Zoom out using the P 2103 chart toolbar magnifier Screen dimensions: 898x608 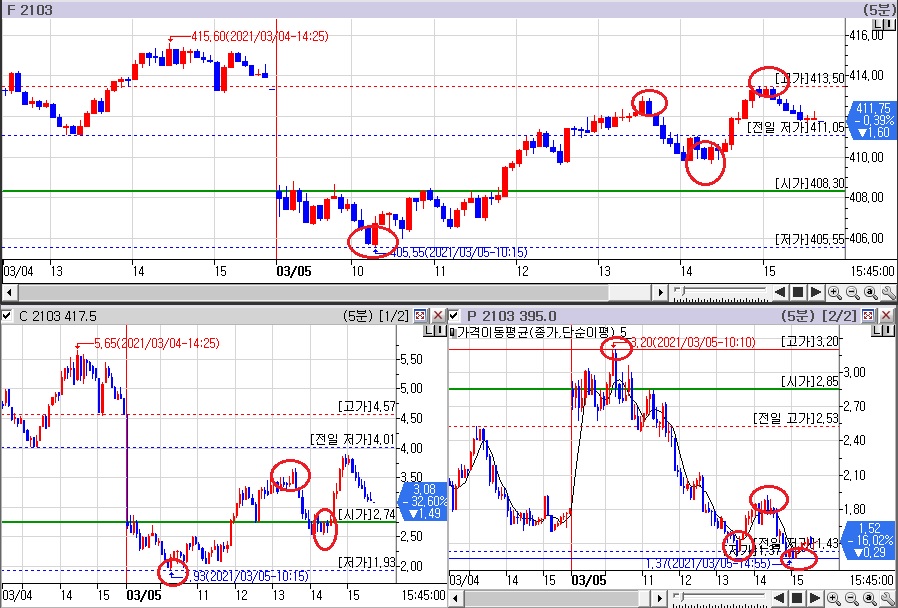point(853,599)
